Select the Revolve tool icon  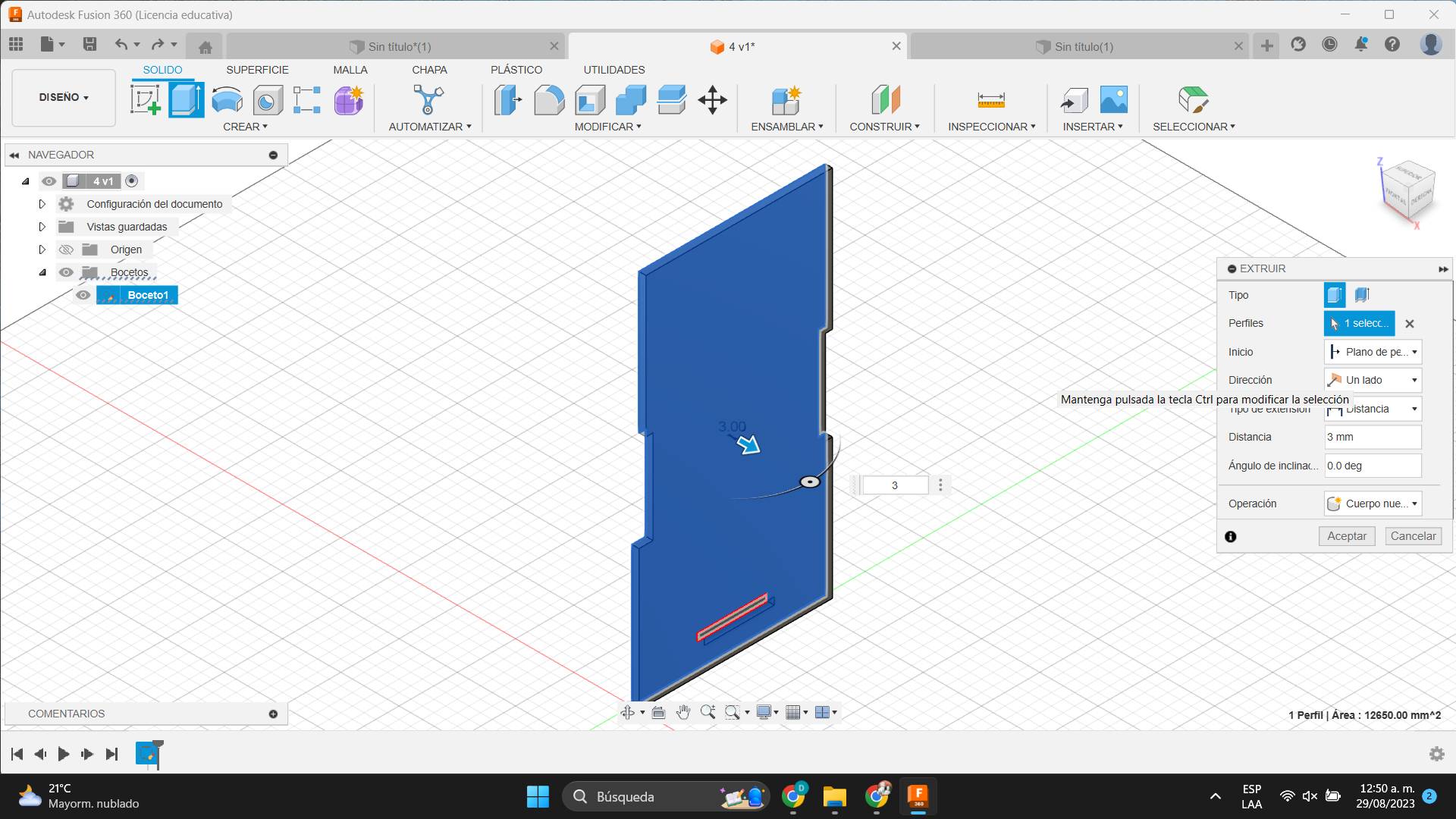tap(227, 100)
